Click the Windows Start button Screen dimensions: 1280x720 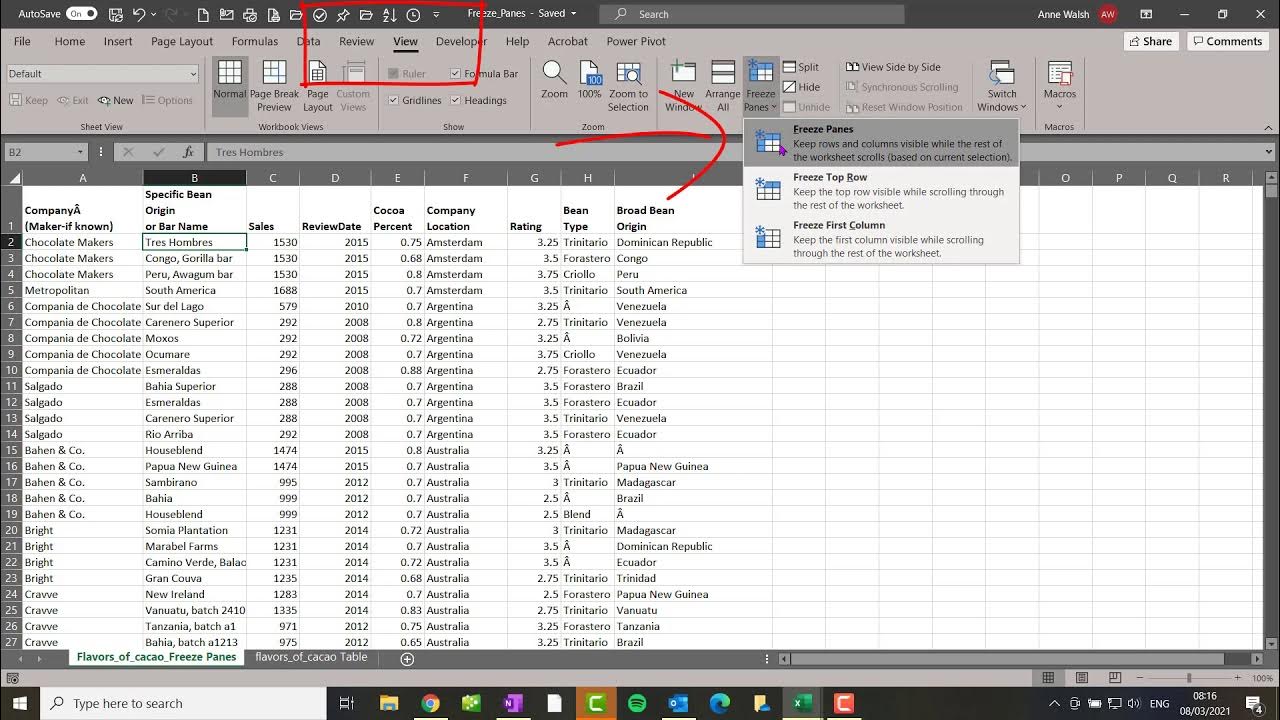20,704
